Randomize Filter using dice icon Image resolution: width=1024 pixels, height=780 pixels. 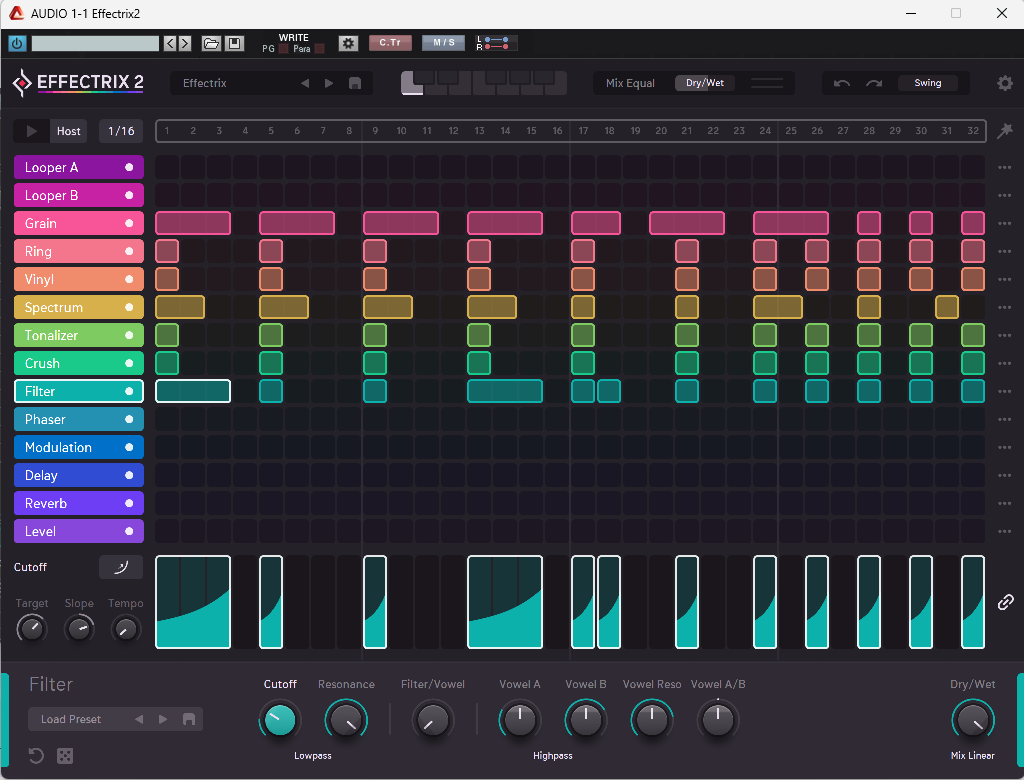65,756
